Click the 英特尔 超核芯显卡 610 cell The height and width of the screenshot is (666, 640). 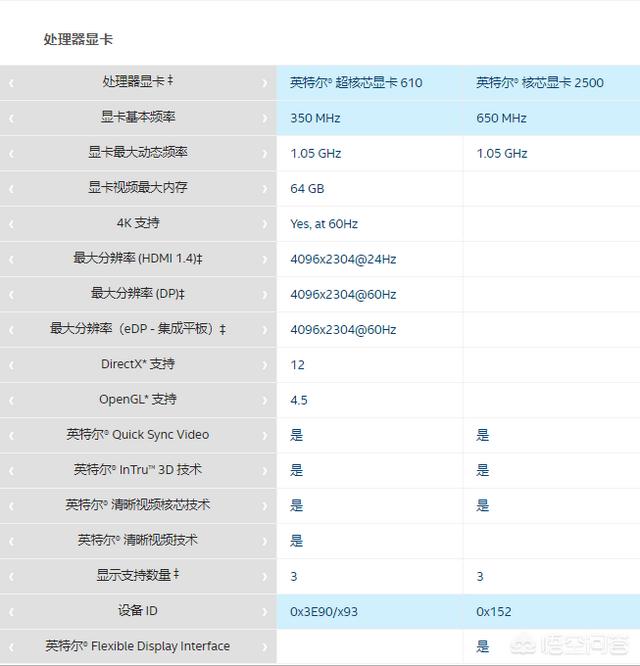[356, 82]
